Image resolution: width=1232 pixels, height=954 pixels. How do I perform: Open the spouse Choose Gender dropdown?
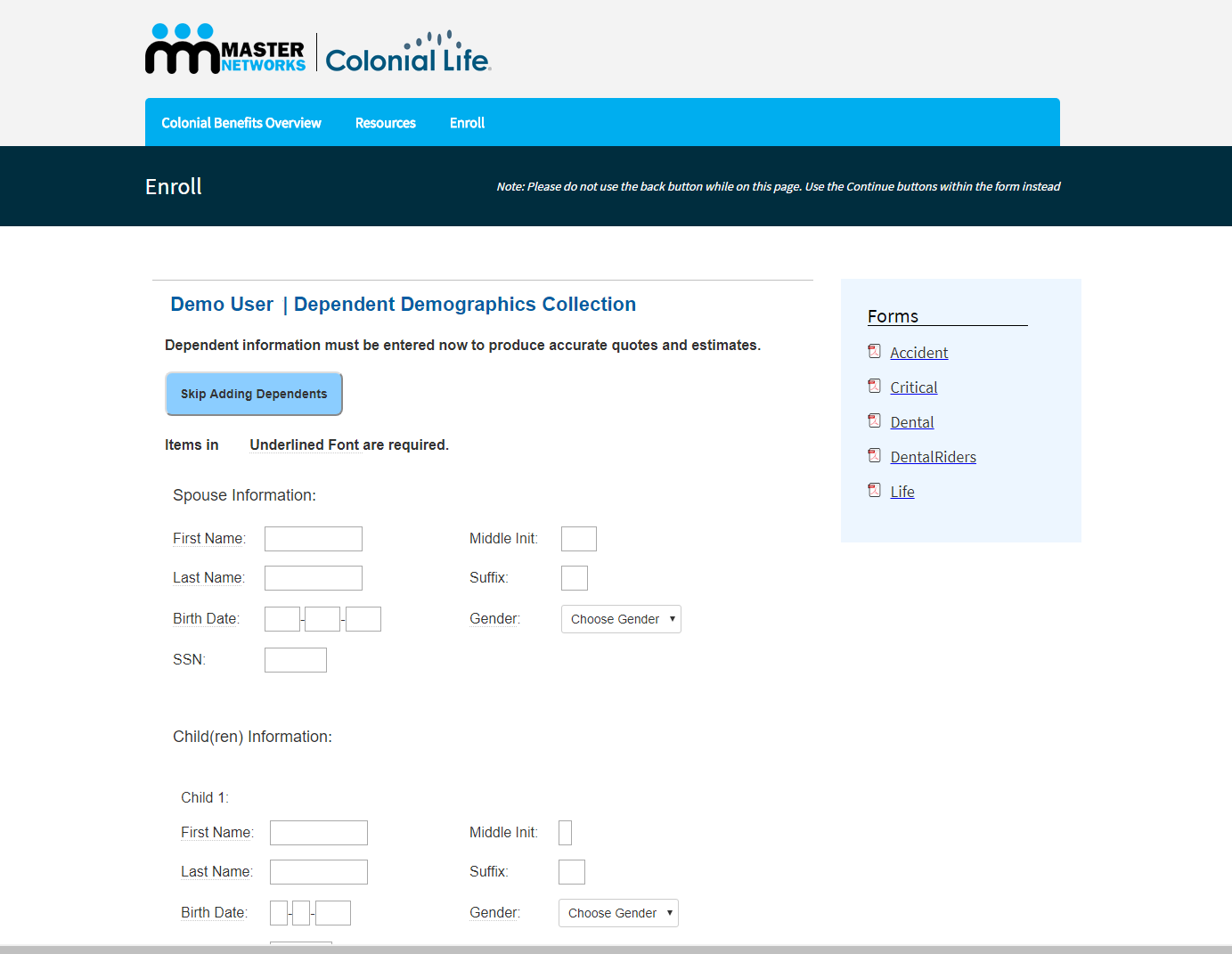pyautogui.click(x=621, y=619)
